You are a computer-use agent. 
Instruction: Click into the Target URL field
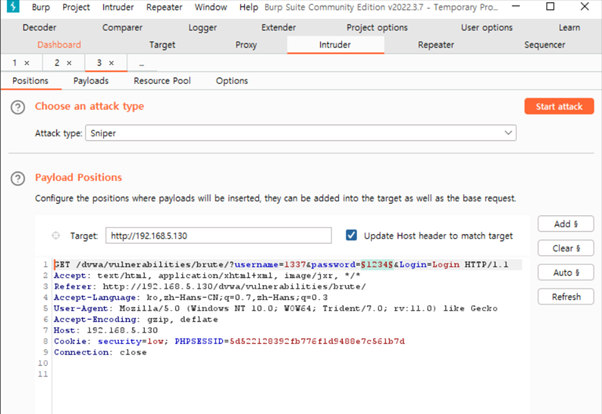point(218,235)
